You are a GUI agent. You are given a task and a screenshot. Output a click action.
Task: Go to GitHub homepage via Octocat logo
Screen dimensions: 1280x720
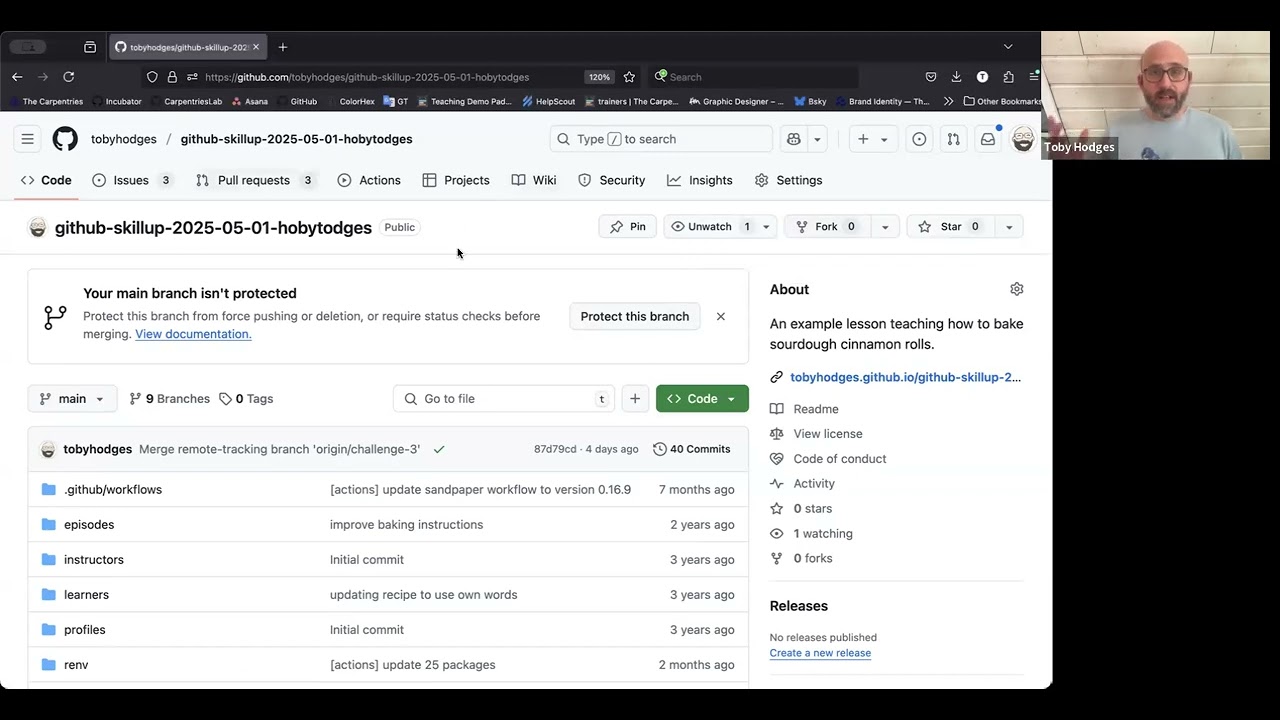(x=65, y=139)
